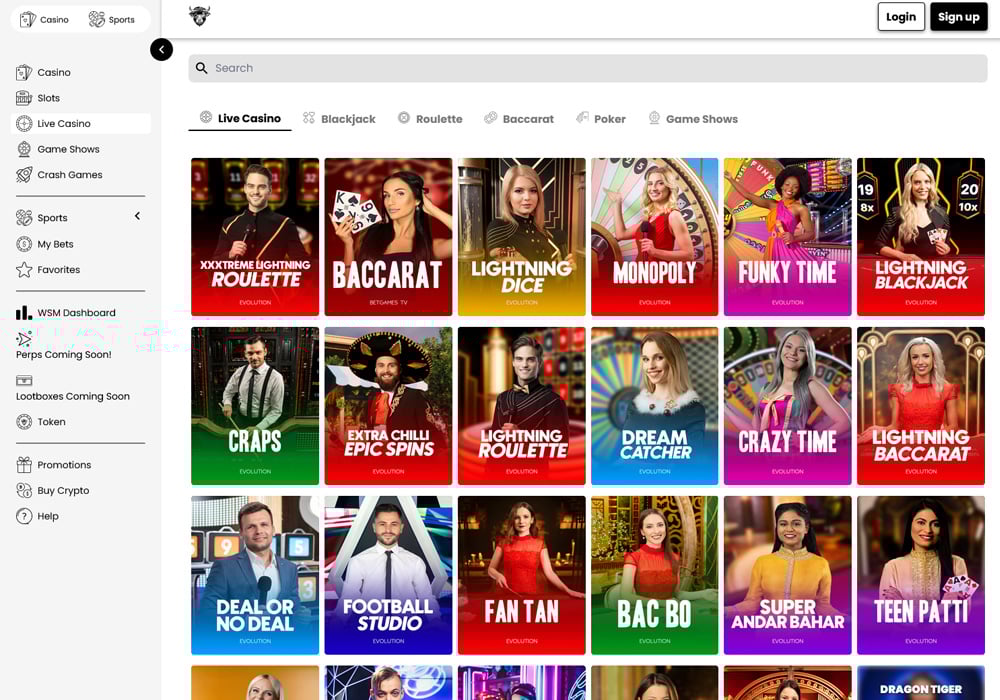Click the Live Casino chip icon in sidebar
The width and height of the screenshot is (1000, 700).
tap(24, 124)
